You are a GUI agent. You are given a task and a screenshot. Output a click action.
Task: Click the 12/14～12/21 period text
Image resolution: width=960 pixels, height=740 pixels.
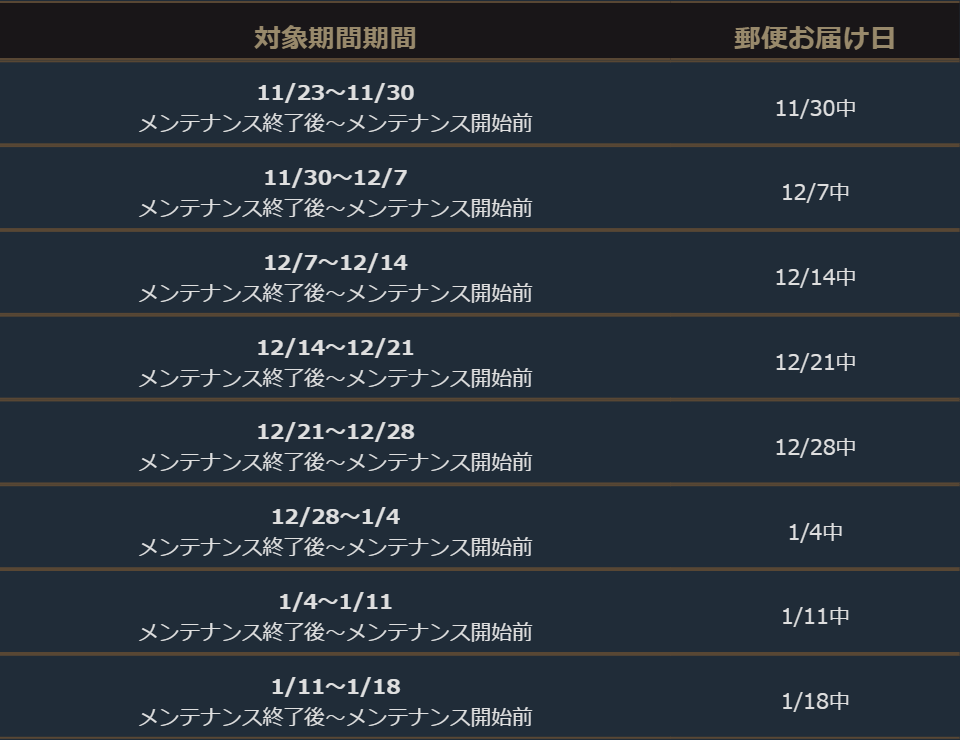pyautogui.click(x=335, y=348)
